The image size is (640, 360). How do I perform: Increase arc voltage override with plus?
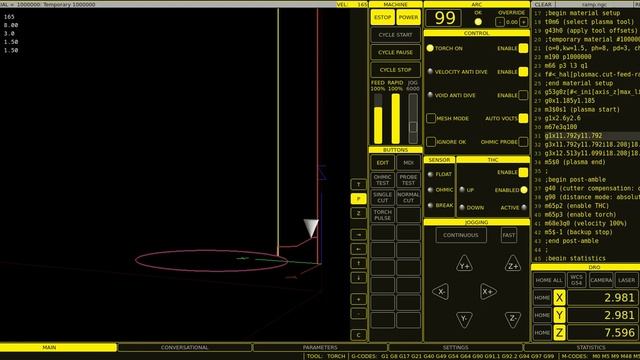click(524, 22)
